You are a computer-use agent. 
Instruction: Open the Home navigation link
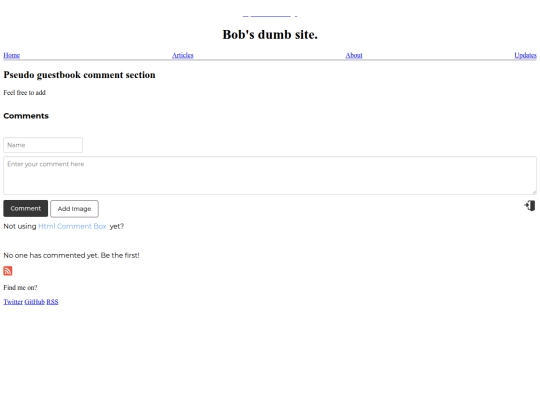tap(11, 55)
